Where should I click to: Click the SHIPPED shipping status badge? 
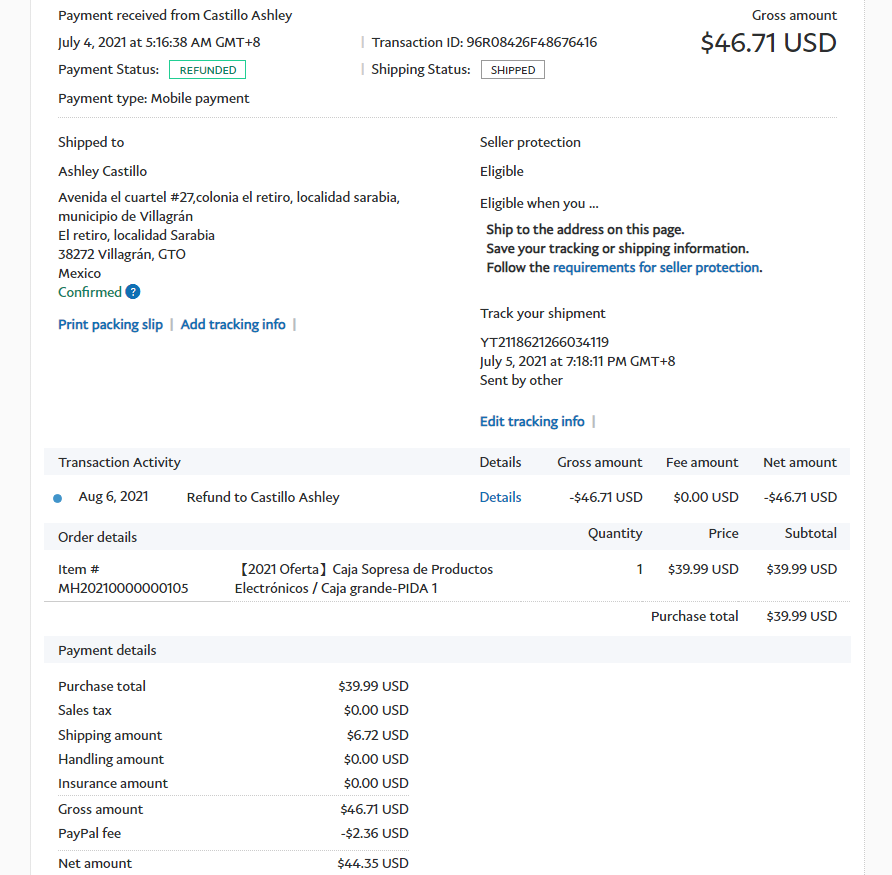(512, 70)
